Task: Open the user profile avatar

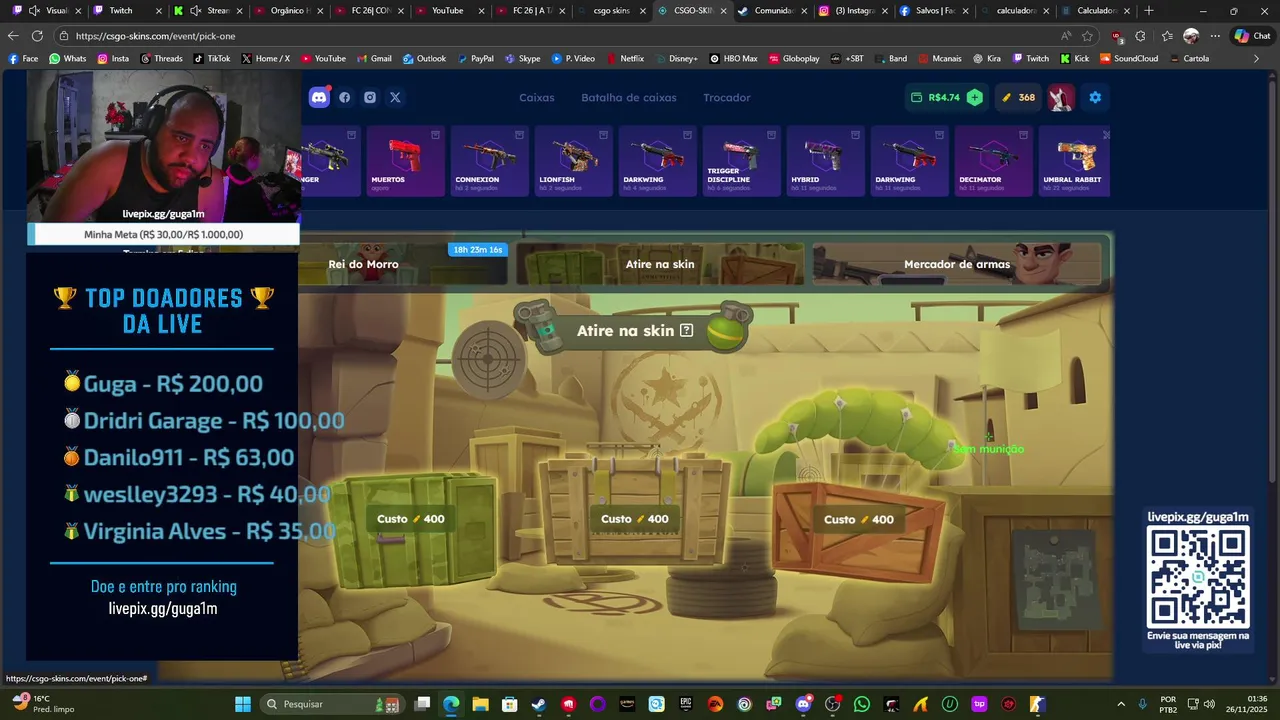Action: (1061, 97)
